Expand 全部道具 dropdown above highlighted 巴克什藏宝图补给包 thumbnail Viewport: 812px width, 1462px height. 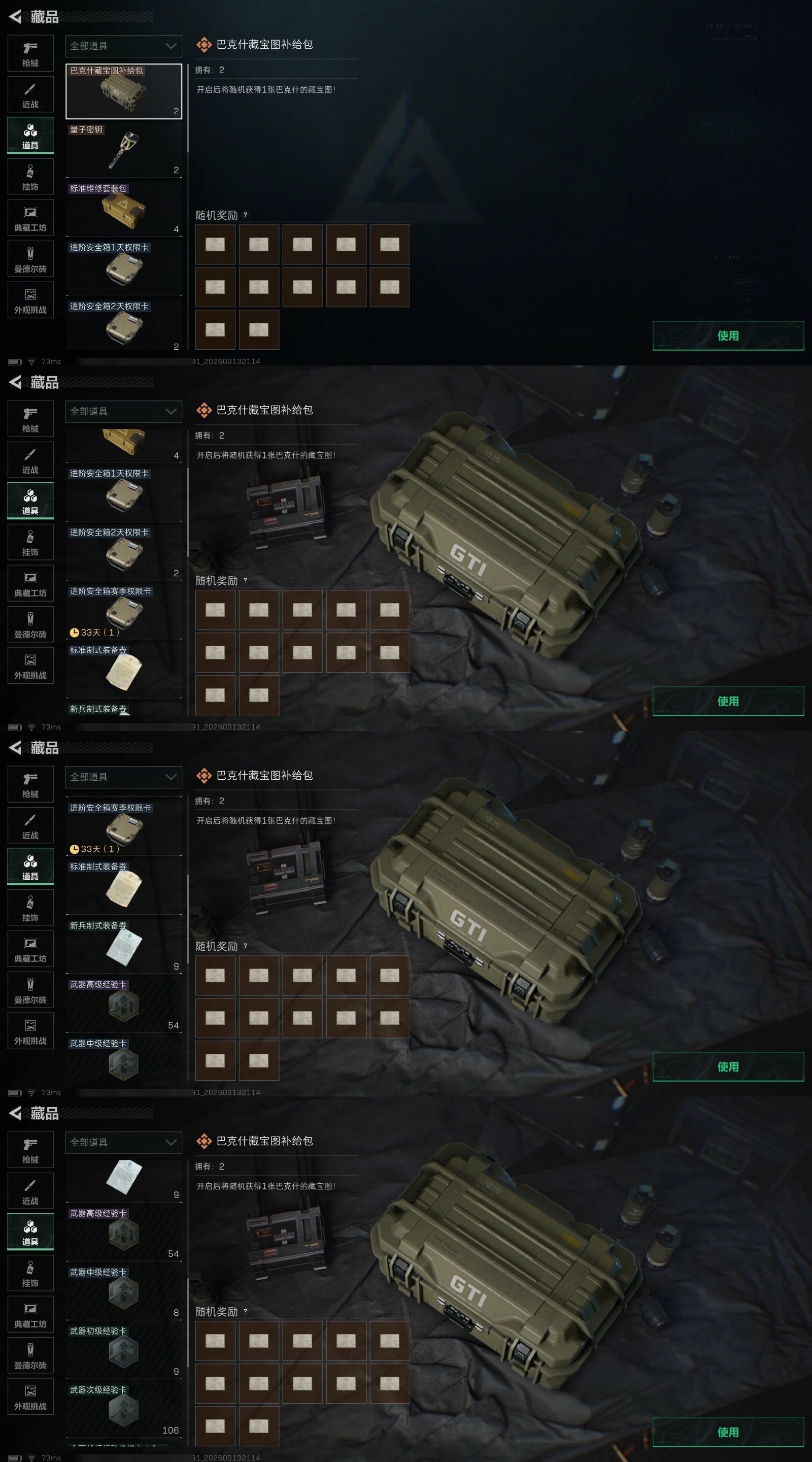(x=124, y=46)
